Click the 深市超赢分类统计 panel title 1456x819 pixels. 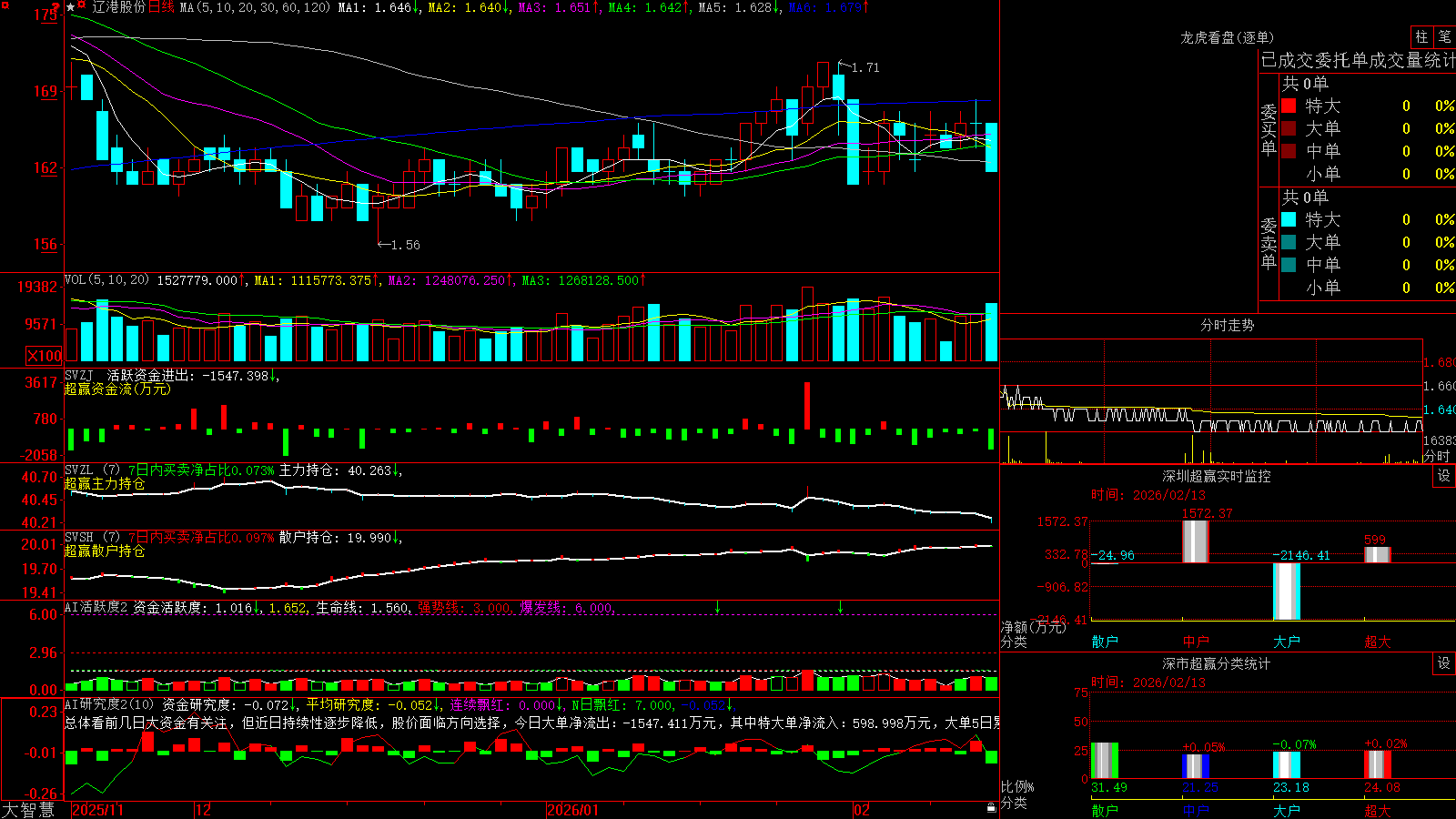coord(1217,664)
